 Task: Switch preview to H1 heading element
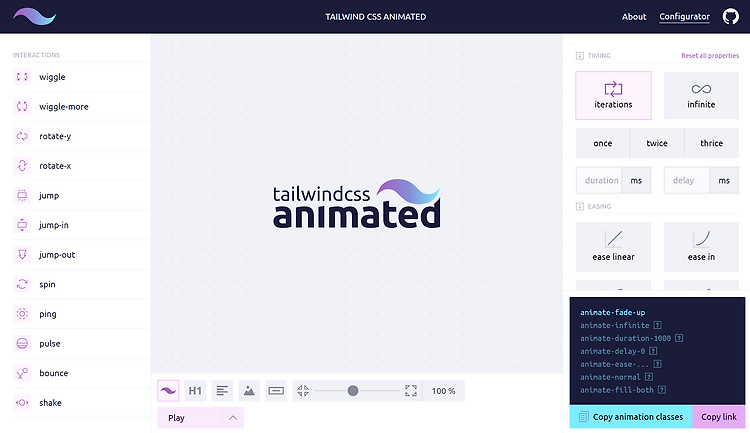coord(195,391)
